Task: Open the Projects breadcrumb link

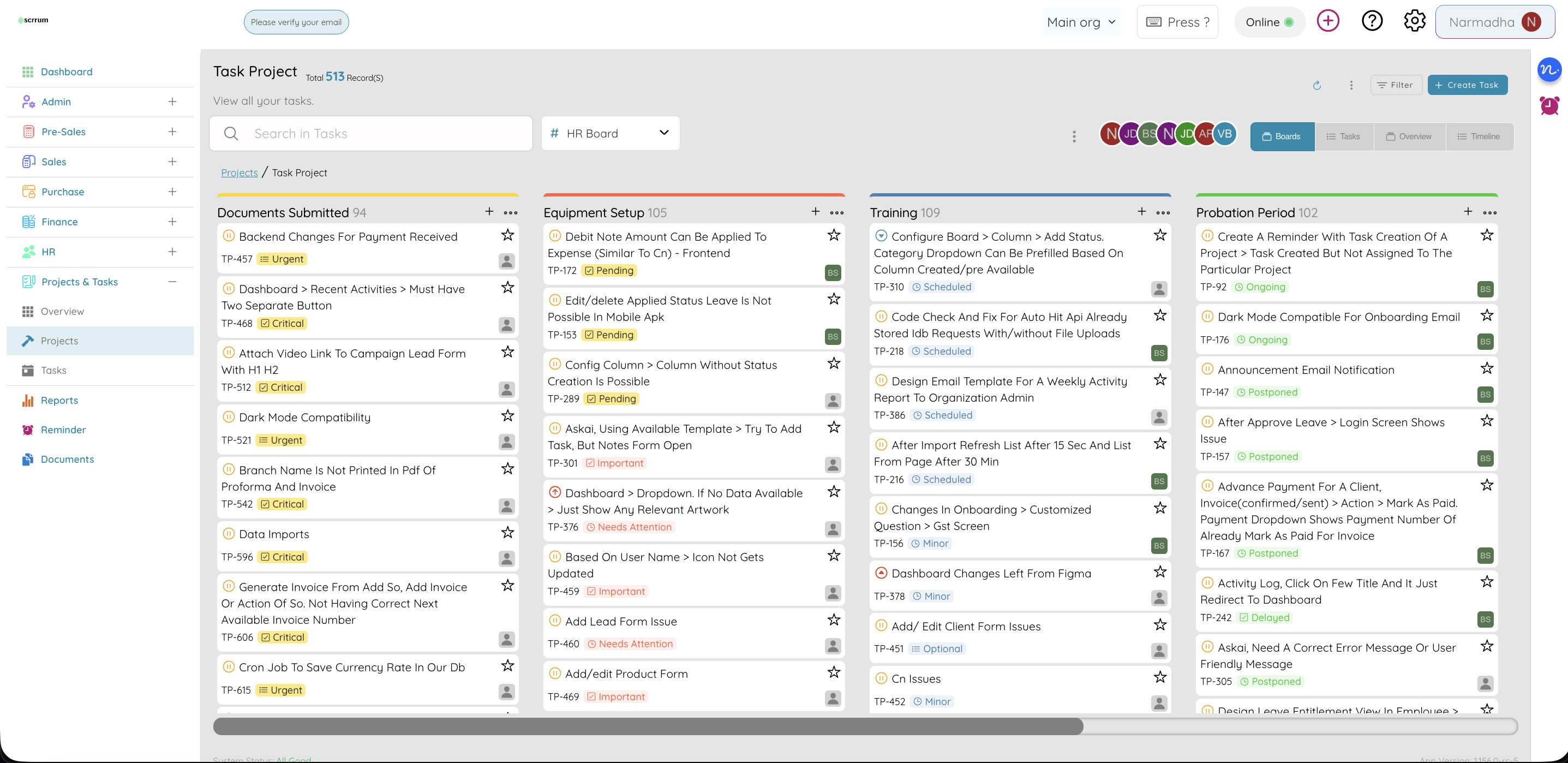Action: click(x=238, y=172)
